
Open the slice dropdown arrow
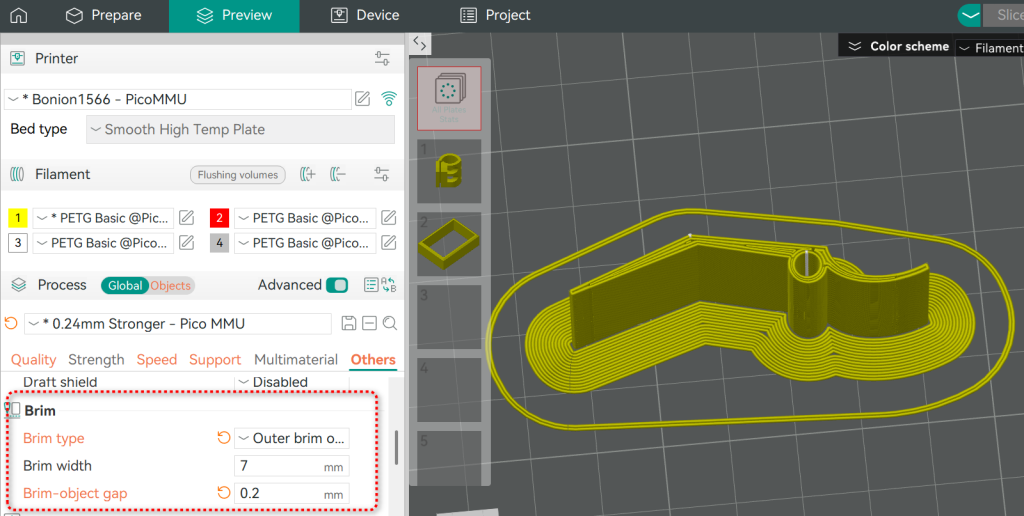971,15
